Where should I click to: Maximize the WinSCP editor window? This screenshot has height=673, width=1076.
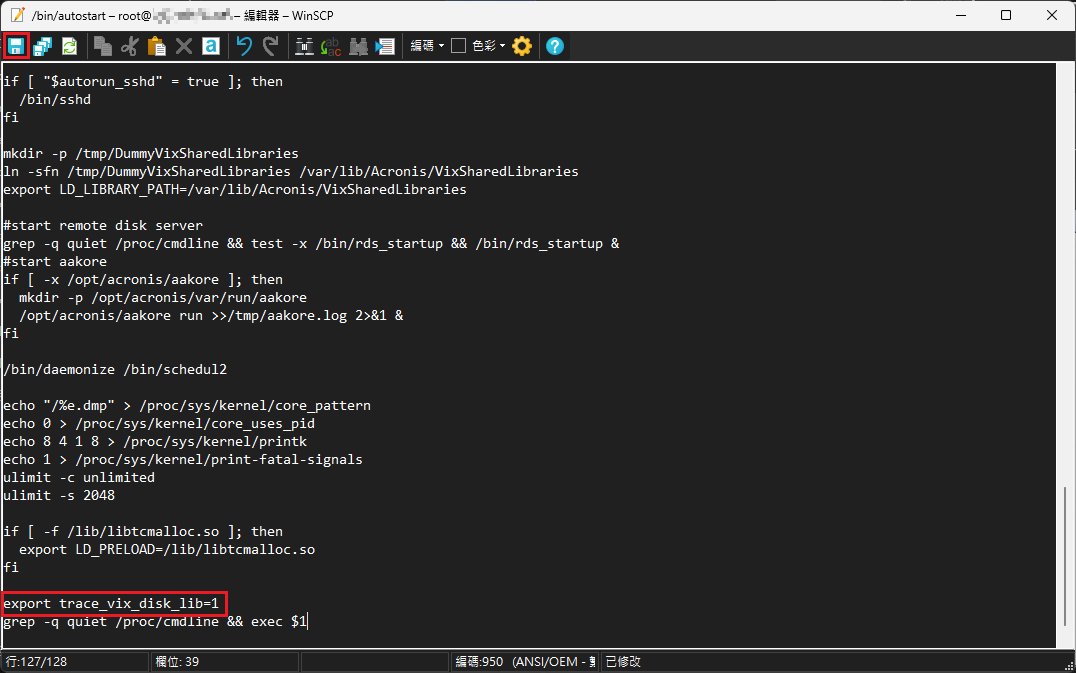[1006, 15]
